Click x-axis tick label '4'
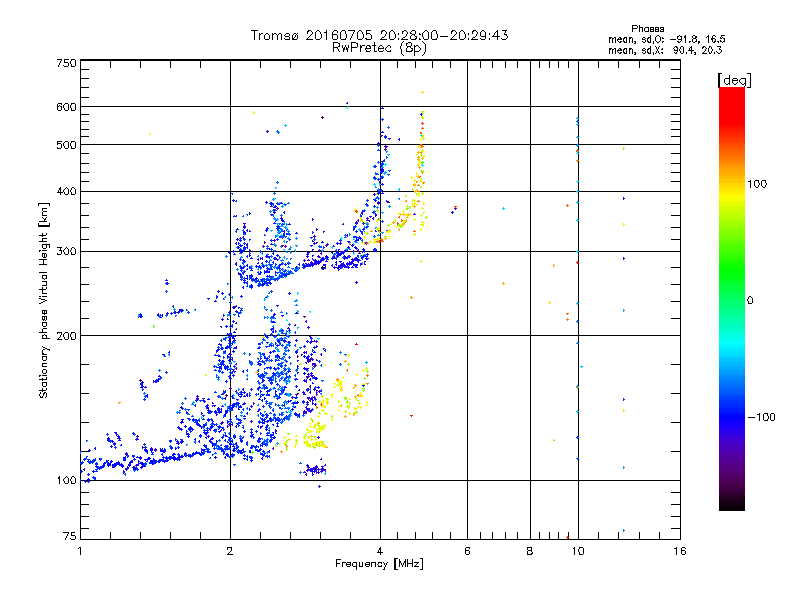Viewport: 800px width, 600px height. [x=380, y=551]
